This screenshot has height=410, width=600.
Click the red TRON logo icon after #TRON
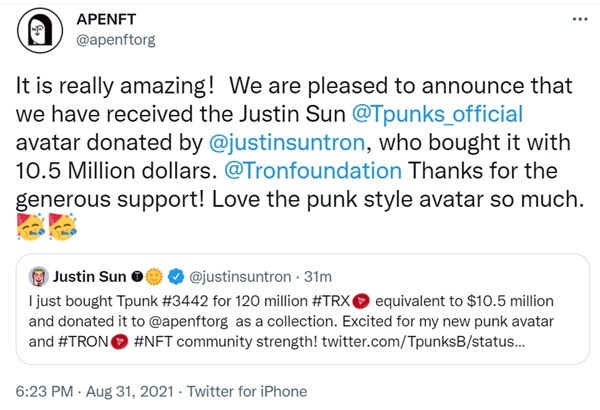[119, 342]
